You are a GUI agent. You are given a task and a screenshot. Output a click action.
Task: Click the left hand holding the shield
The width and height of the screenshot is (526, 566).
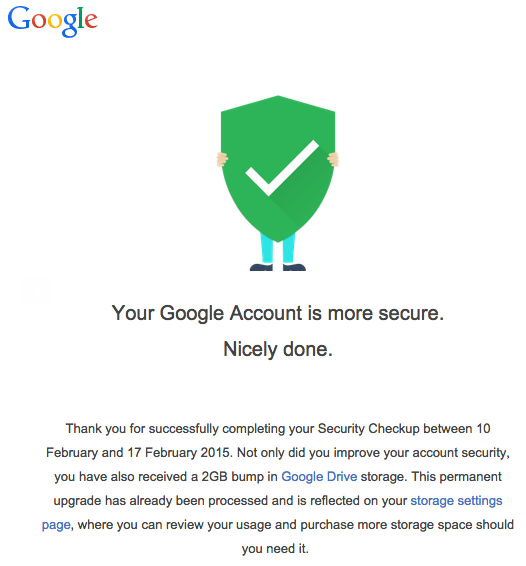click(x=222, y=160)
